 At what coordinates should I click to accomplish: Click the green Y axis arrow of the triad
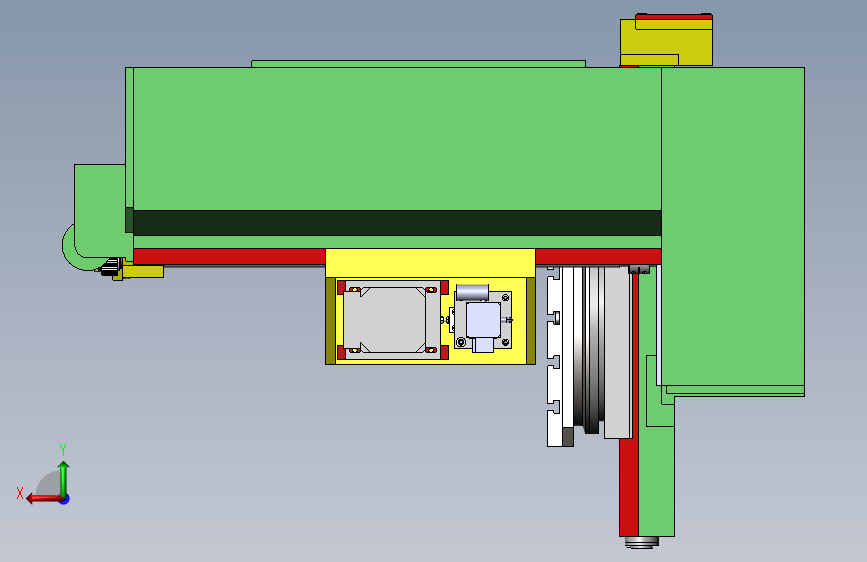pos(64,478)
